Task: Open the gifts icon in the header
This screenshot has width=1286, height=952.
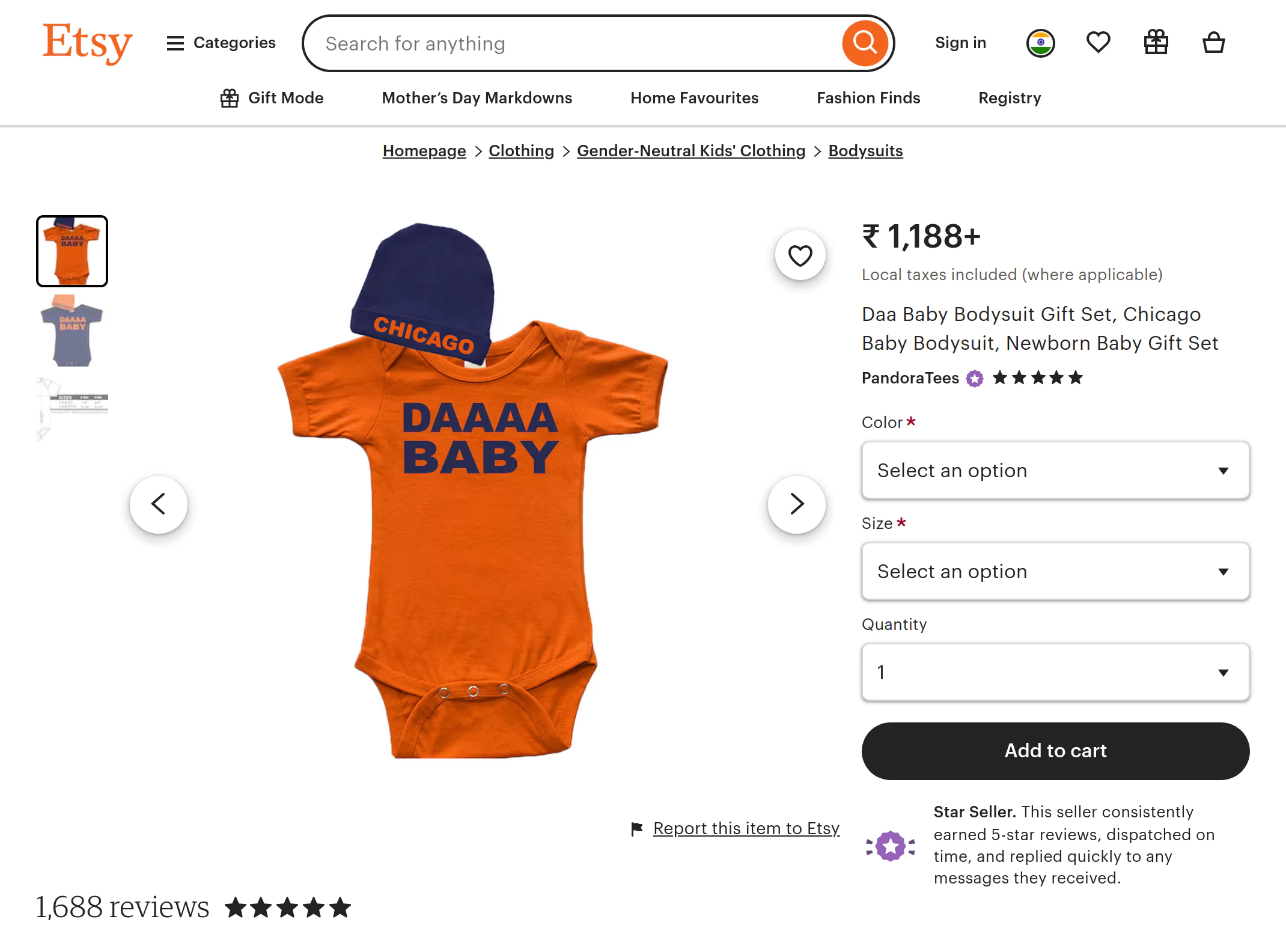Action: click(x=1156, y=42)
